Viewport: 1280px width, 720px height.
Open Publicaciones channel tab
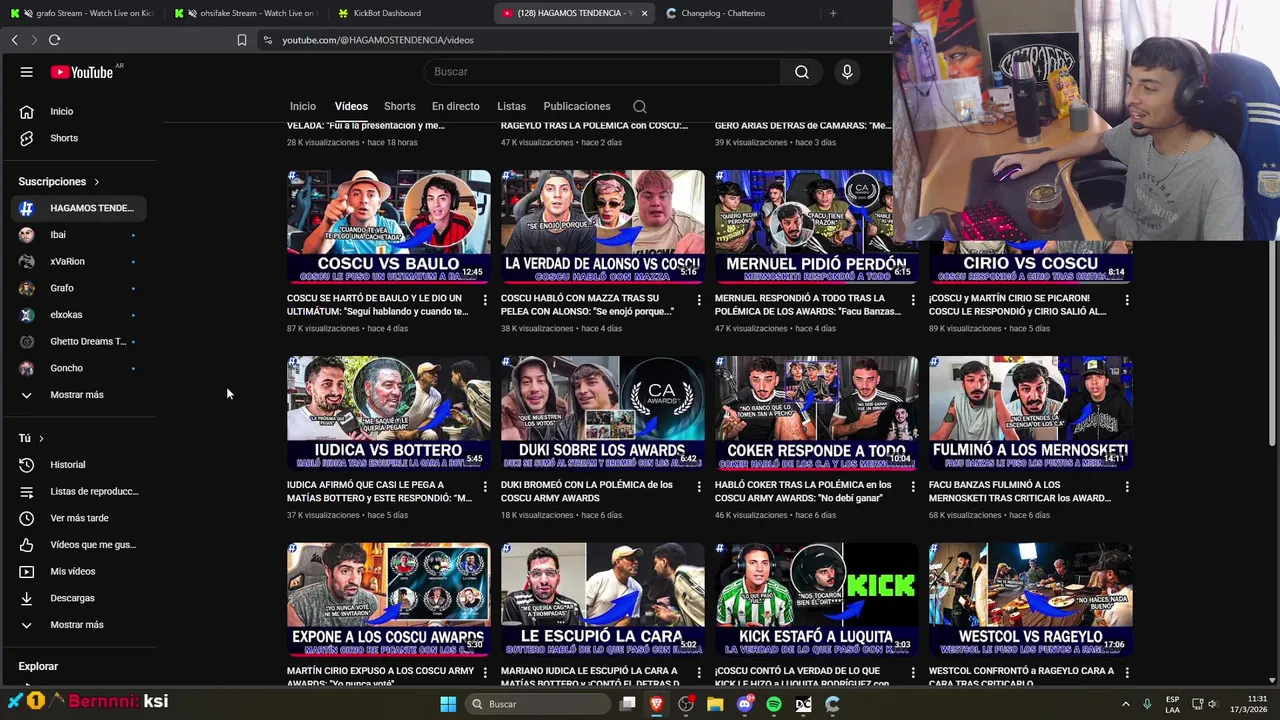click(576, 106)
